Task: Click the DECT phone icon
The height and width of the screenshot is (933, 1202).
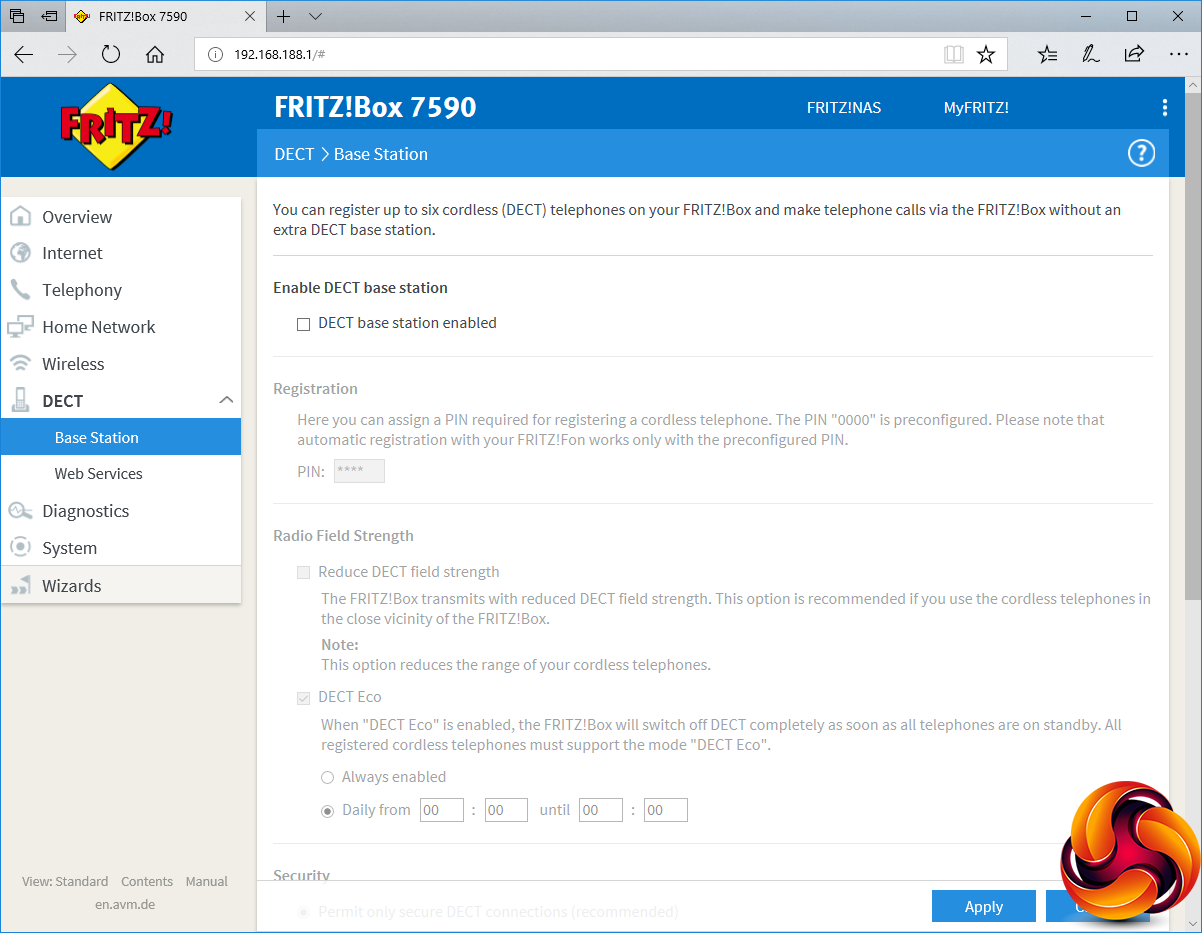Action: 20,400
